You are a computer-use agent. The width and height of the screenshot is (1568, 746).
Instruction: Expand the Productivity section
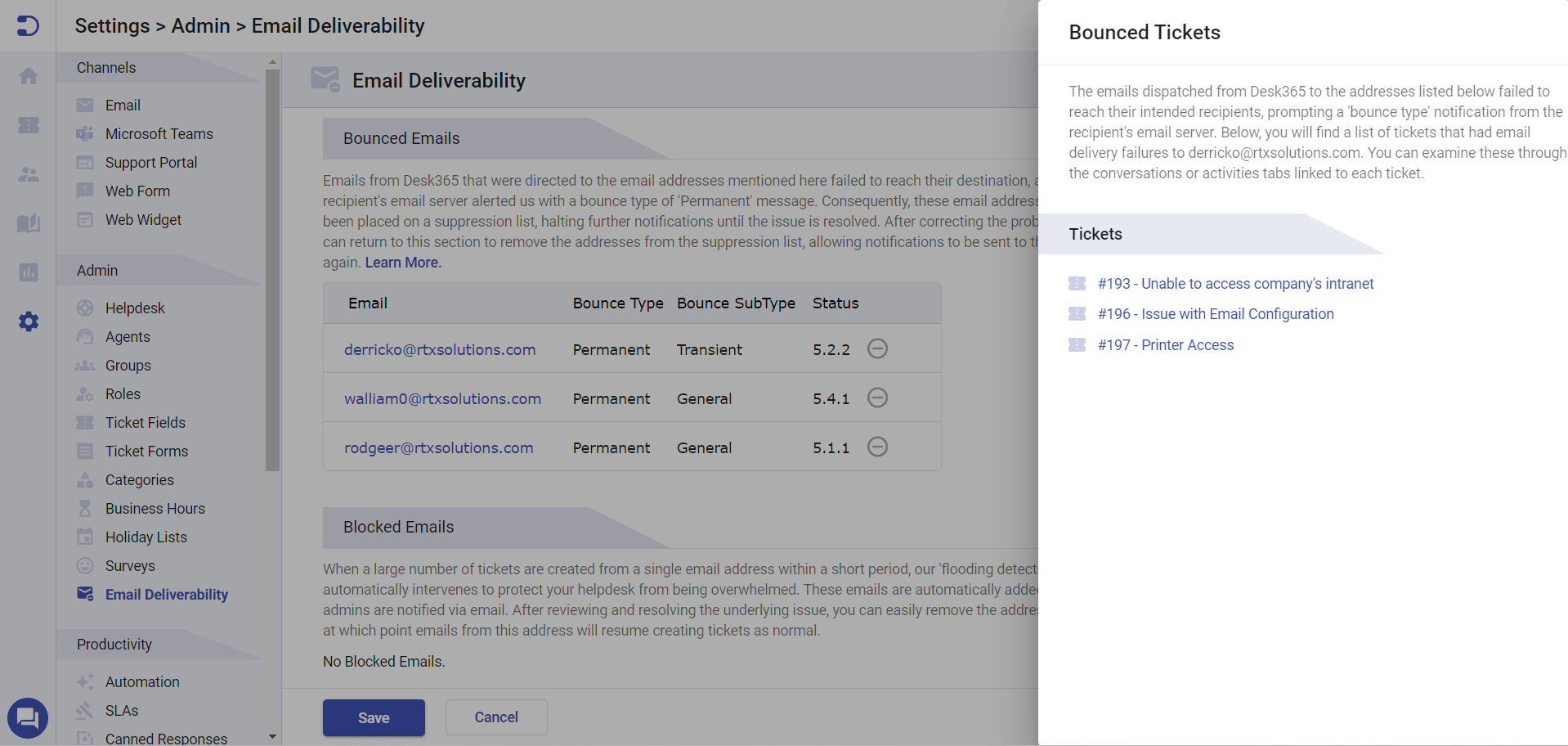(x=114, y=644)
